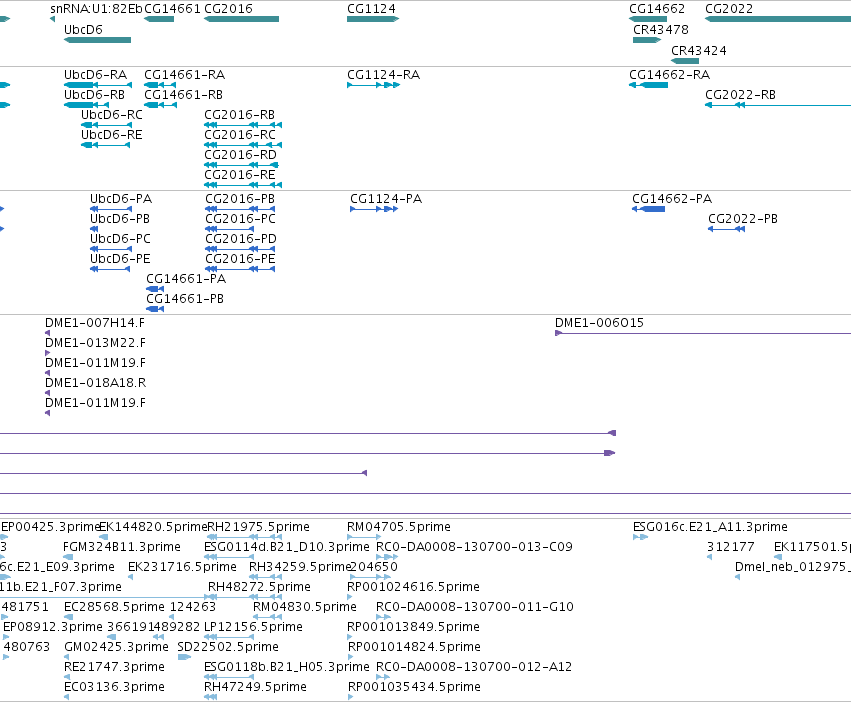The image size is (851, 702).
Task: Click the CG14661-PA protein label
Action: 186,279
